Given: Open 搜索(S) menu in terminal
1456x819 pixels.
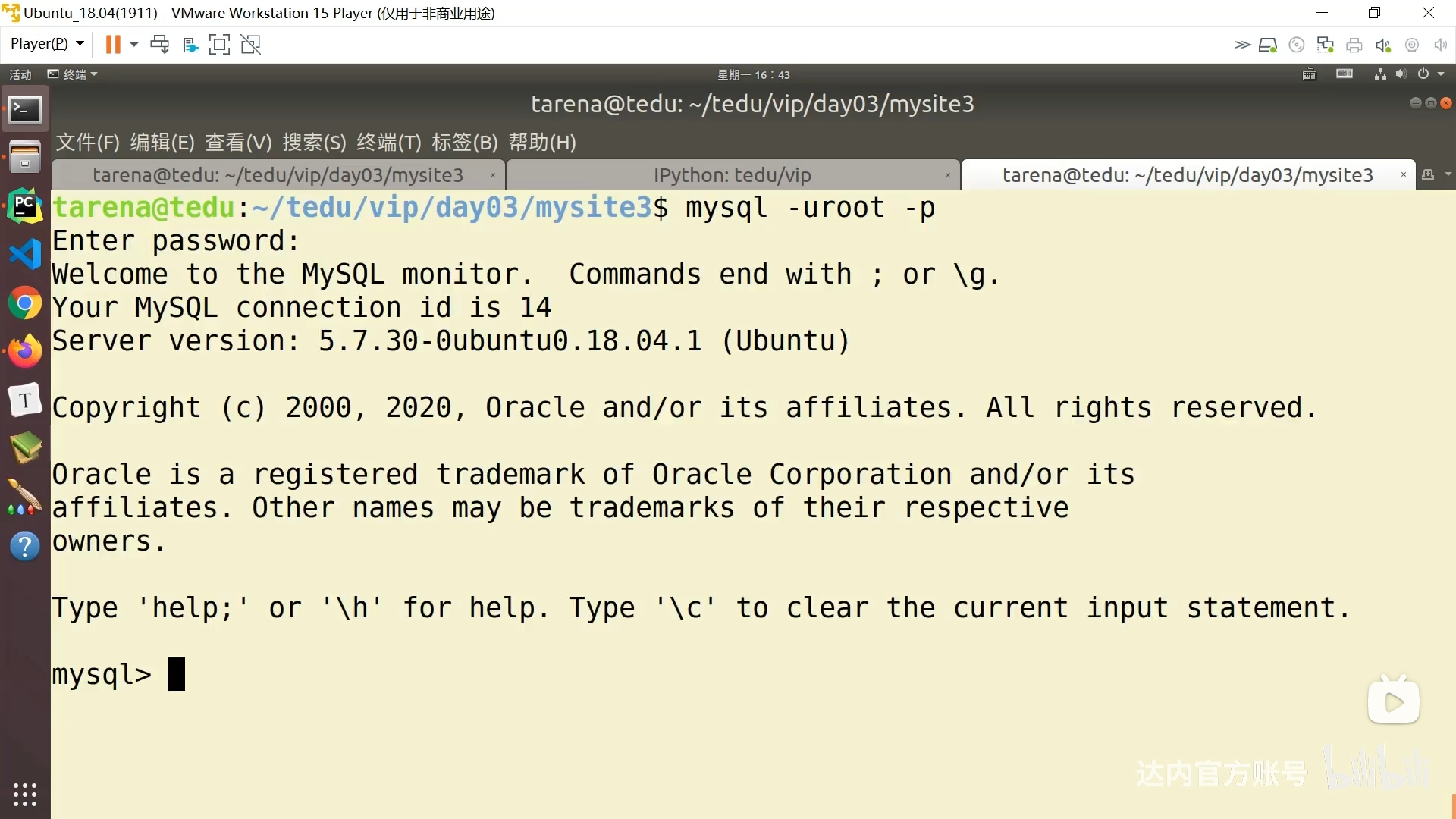Looking at the screenshot, I should [x=314, y=143].
